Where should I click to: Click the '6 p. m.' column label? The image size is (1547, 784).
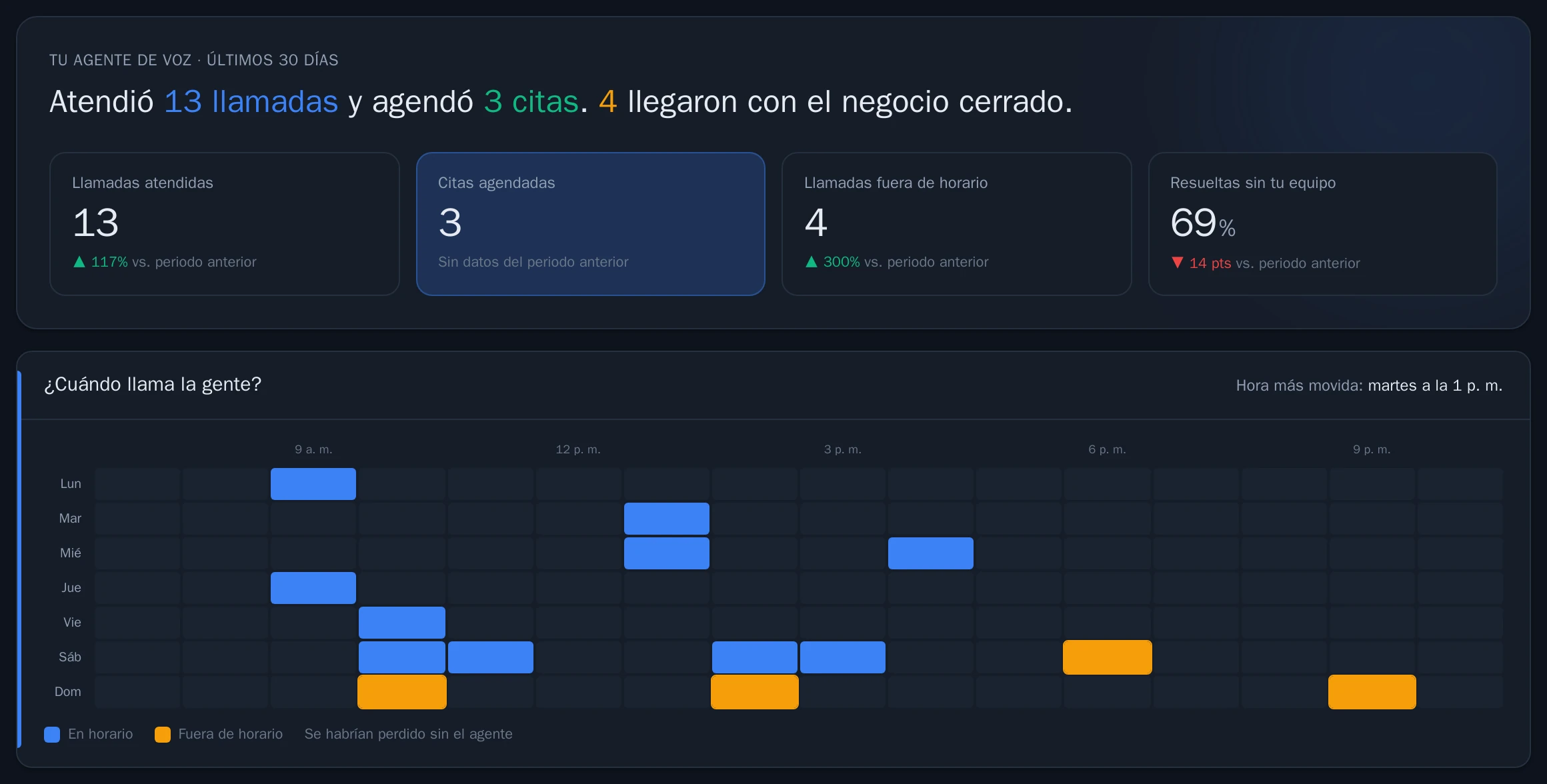click(x=1108, y=449)
